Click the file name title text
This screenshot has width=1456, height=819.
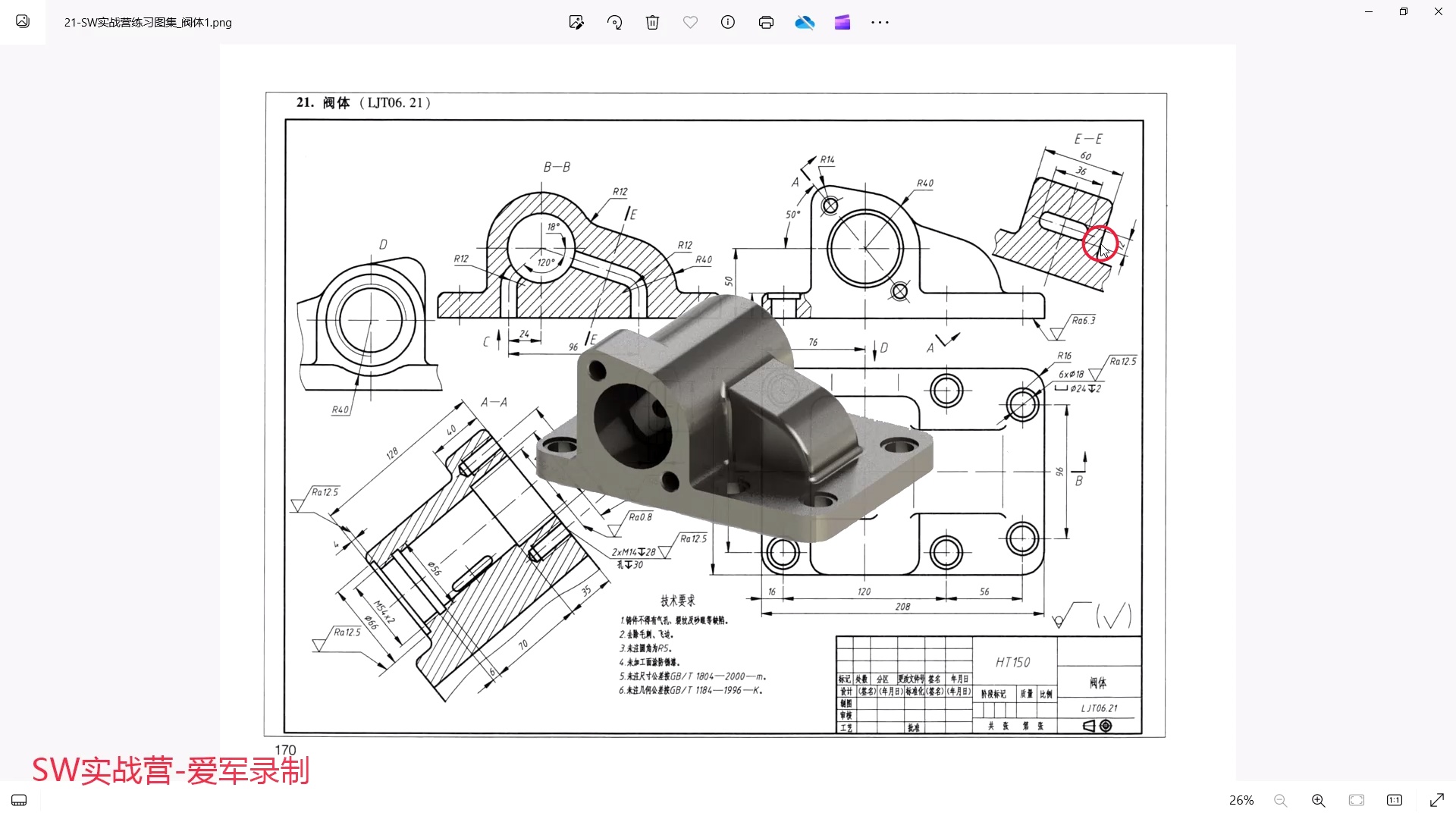[148, 23]
